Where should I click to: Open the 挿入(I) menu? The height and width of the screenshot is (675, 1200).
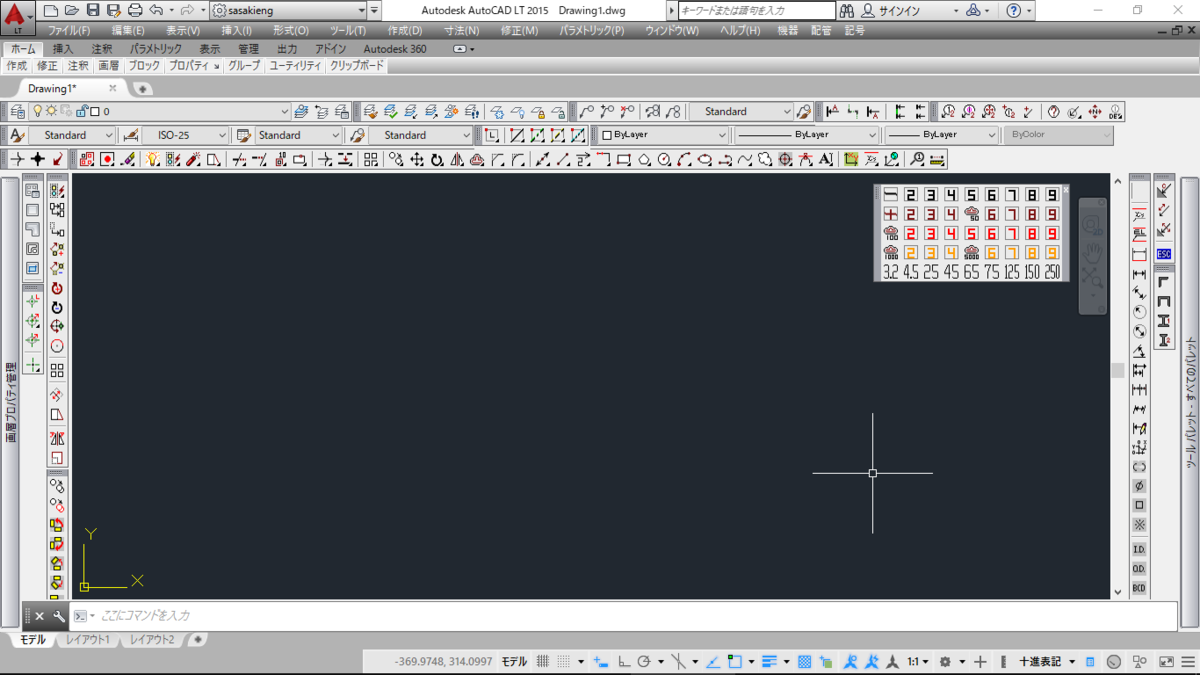click(x=237, y=30)
